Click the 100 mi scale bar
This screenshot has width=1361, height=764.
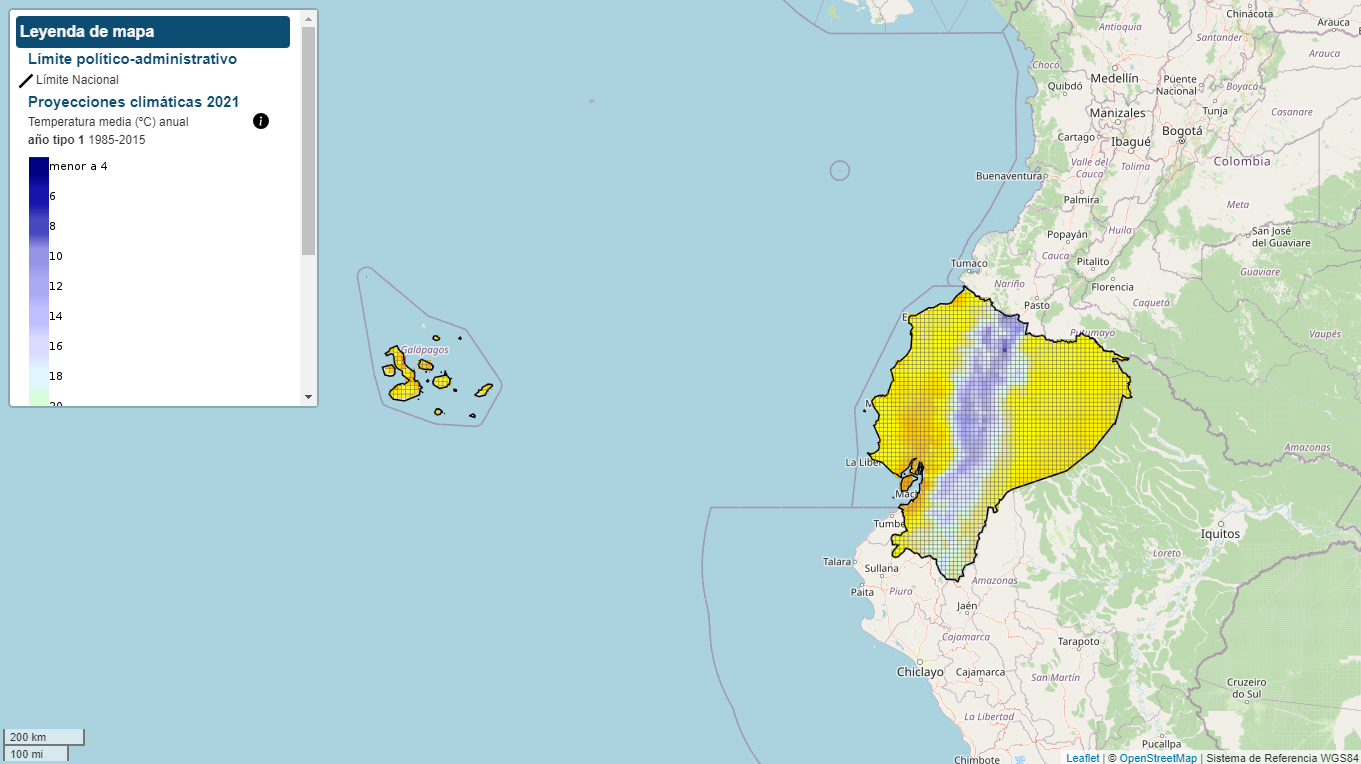pos(36,754)
